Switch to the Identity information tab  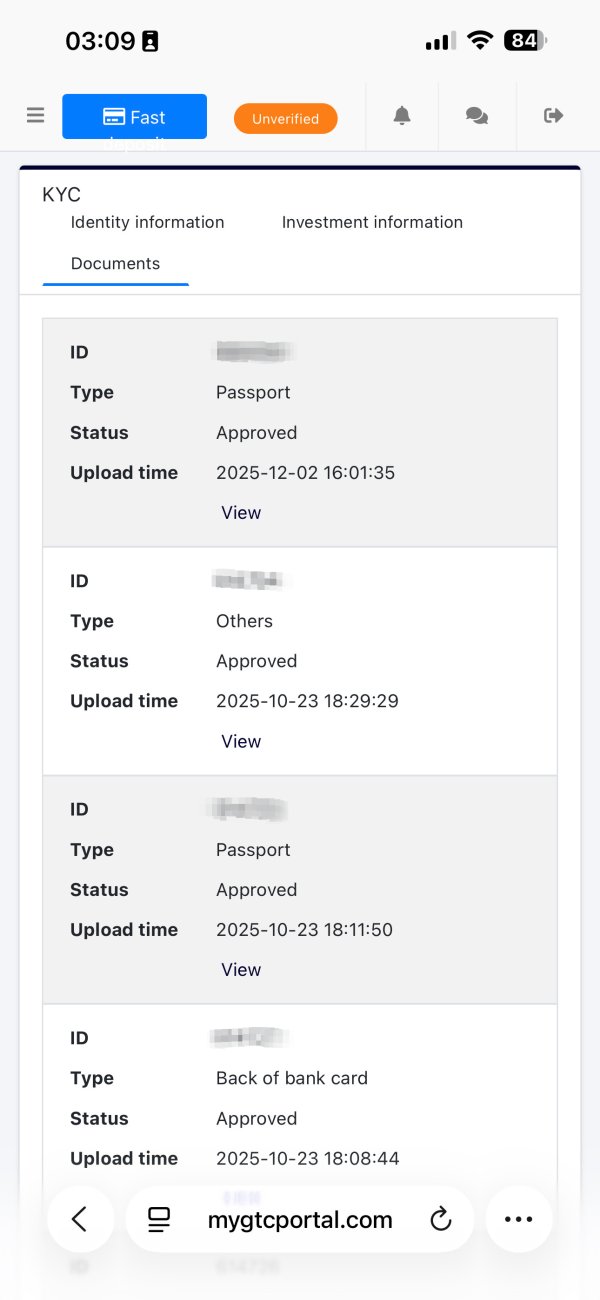[147, 222]
